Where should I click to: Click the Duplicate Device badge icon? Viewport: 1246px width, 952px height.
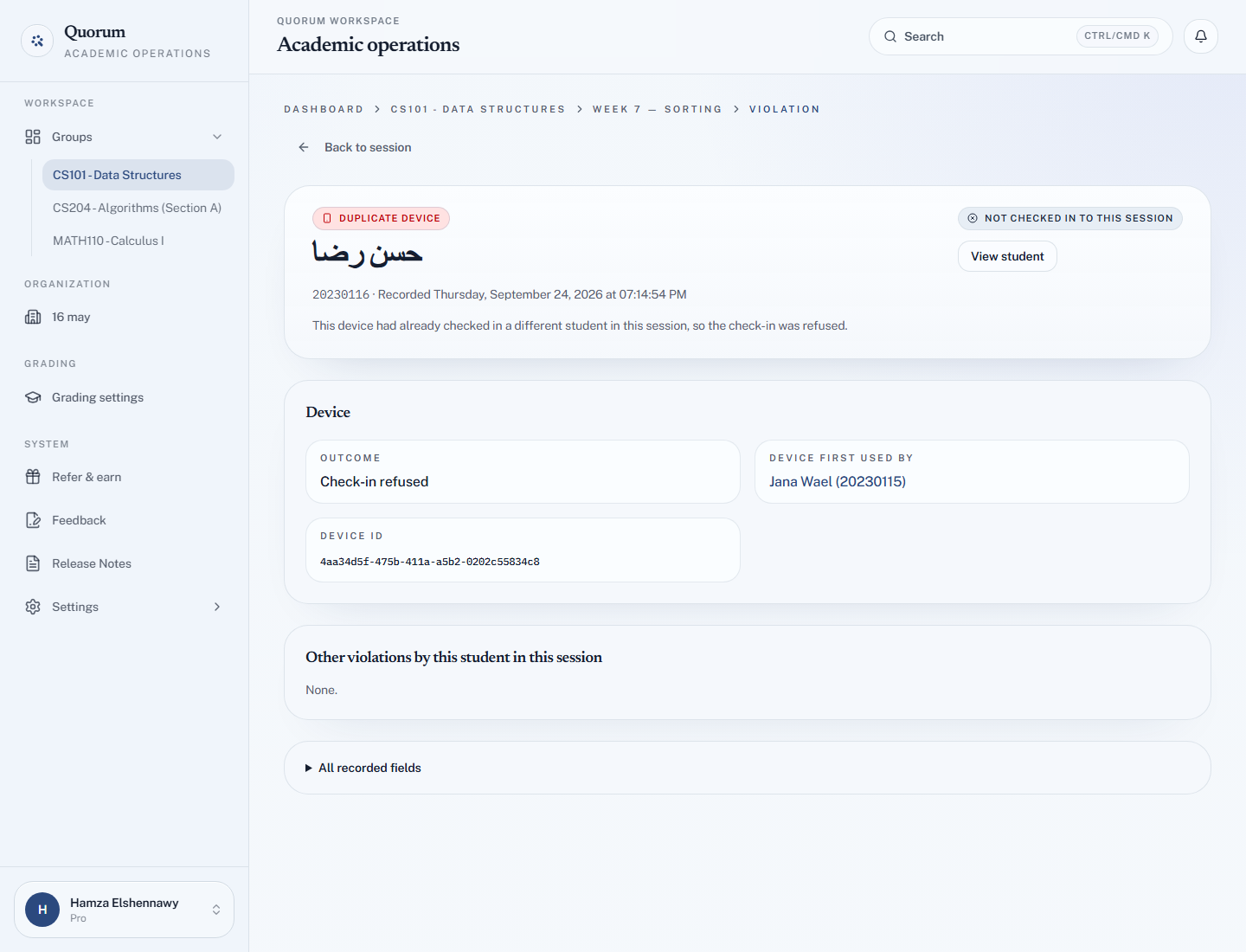[x=327, y=218]
